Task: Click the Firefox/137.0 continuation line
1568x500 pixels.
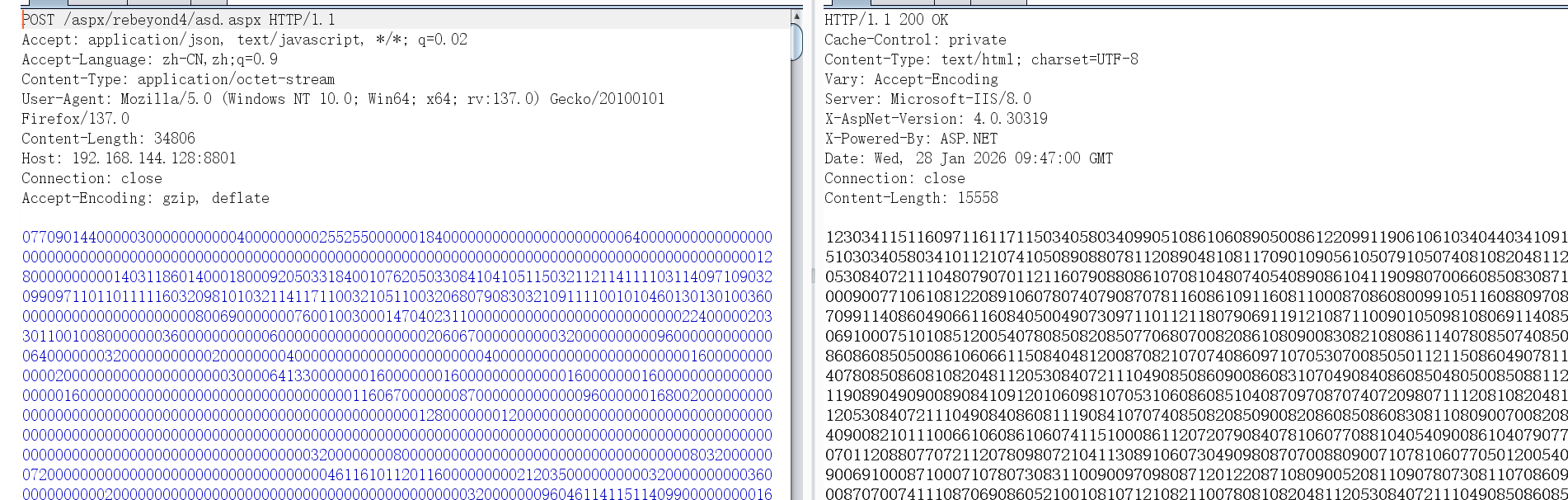Action: click(75, 119)
